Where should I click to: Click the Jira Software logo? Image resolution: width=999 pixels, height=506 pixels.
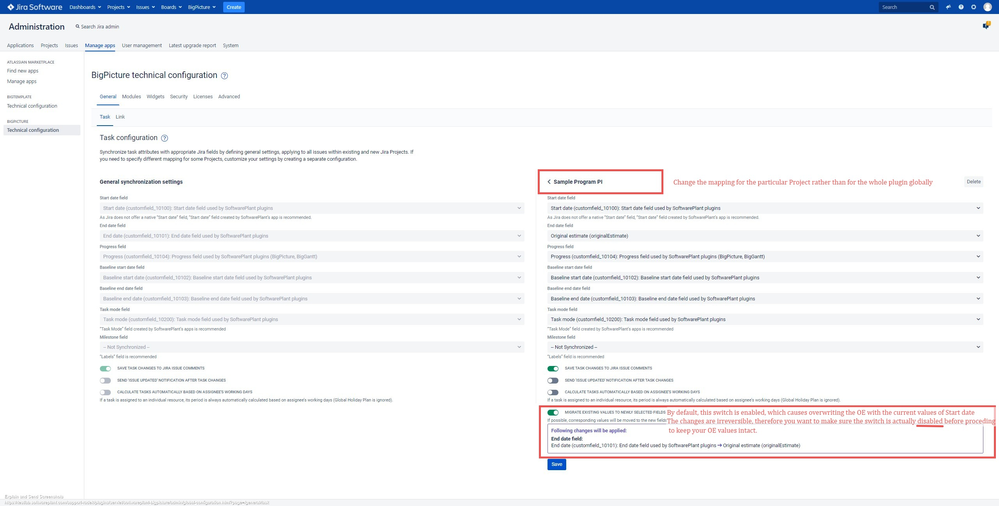tap(35, 7)
